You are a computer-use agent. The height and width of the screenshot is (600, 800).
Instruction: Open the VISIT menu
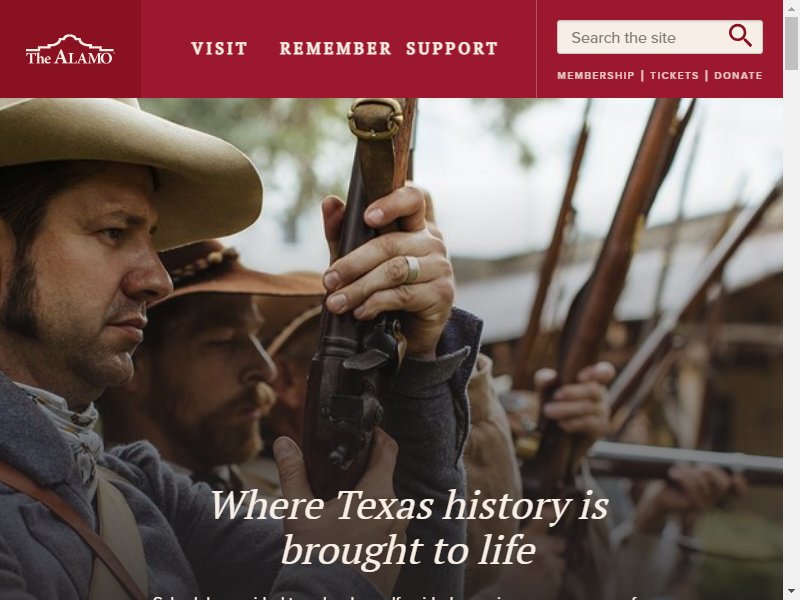click(219, 48)
